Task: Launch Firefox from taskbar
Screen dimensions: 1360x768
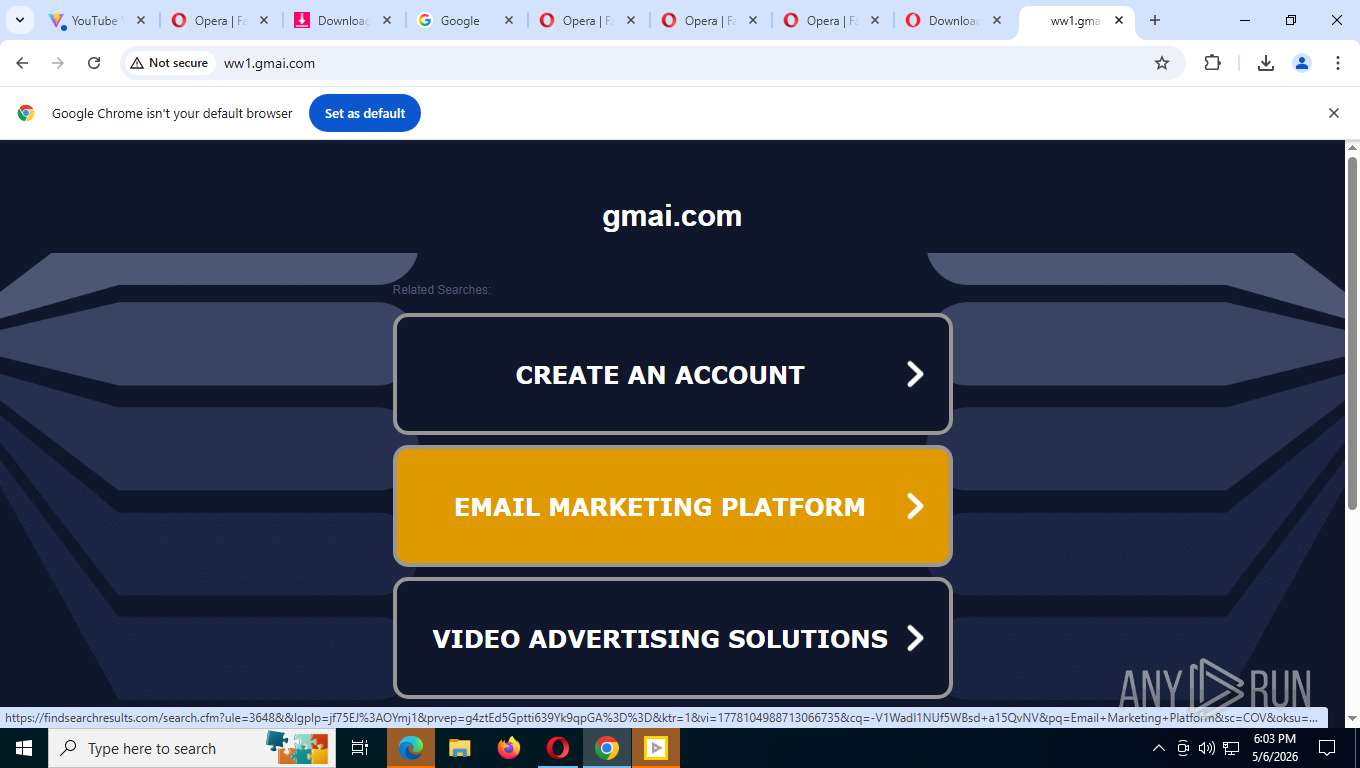Action: [x=508, y=748]
